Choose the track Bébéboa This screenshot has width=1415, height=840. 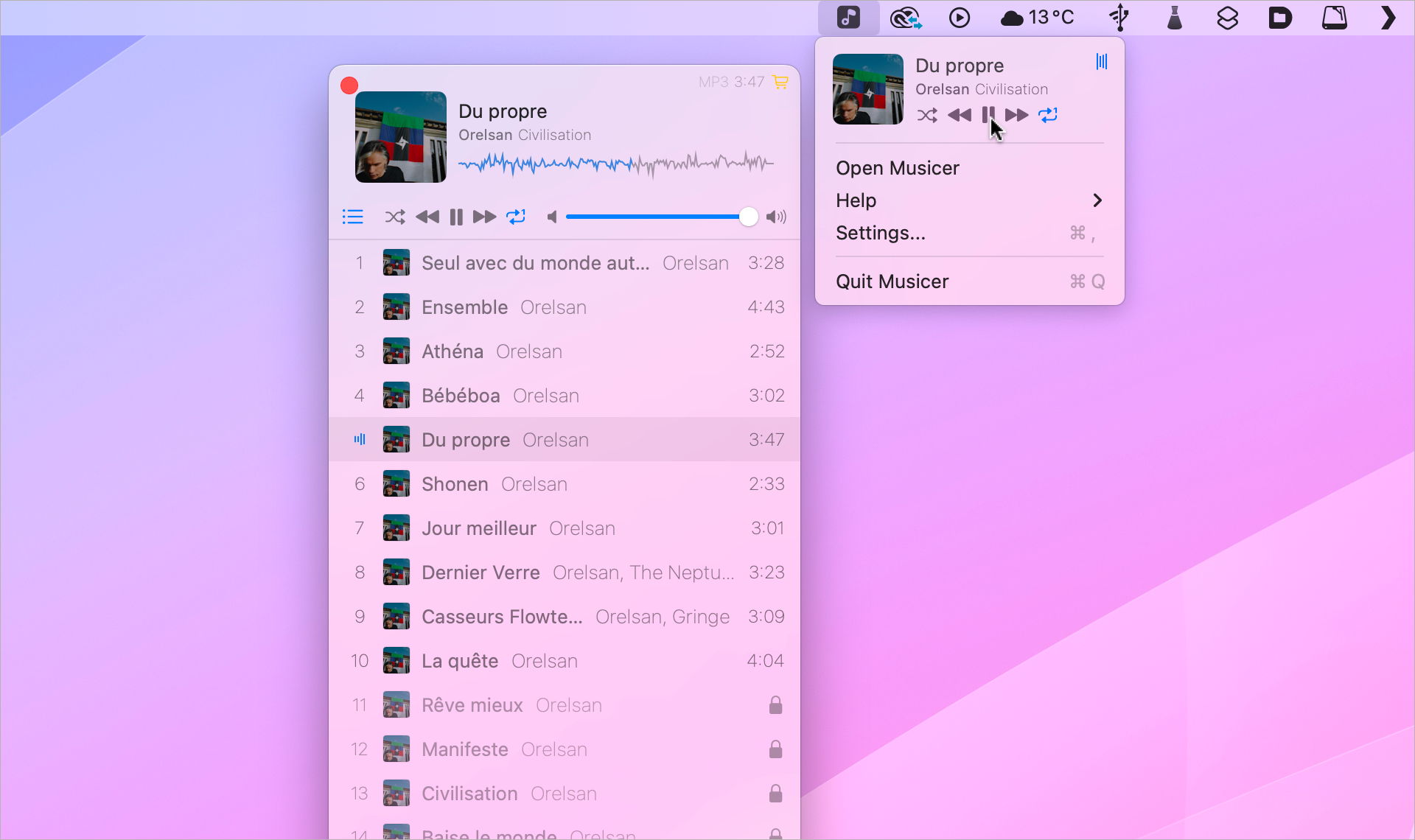[565, 396]
